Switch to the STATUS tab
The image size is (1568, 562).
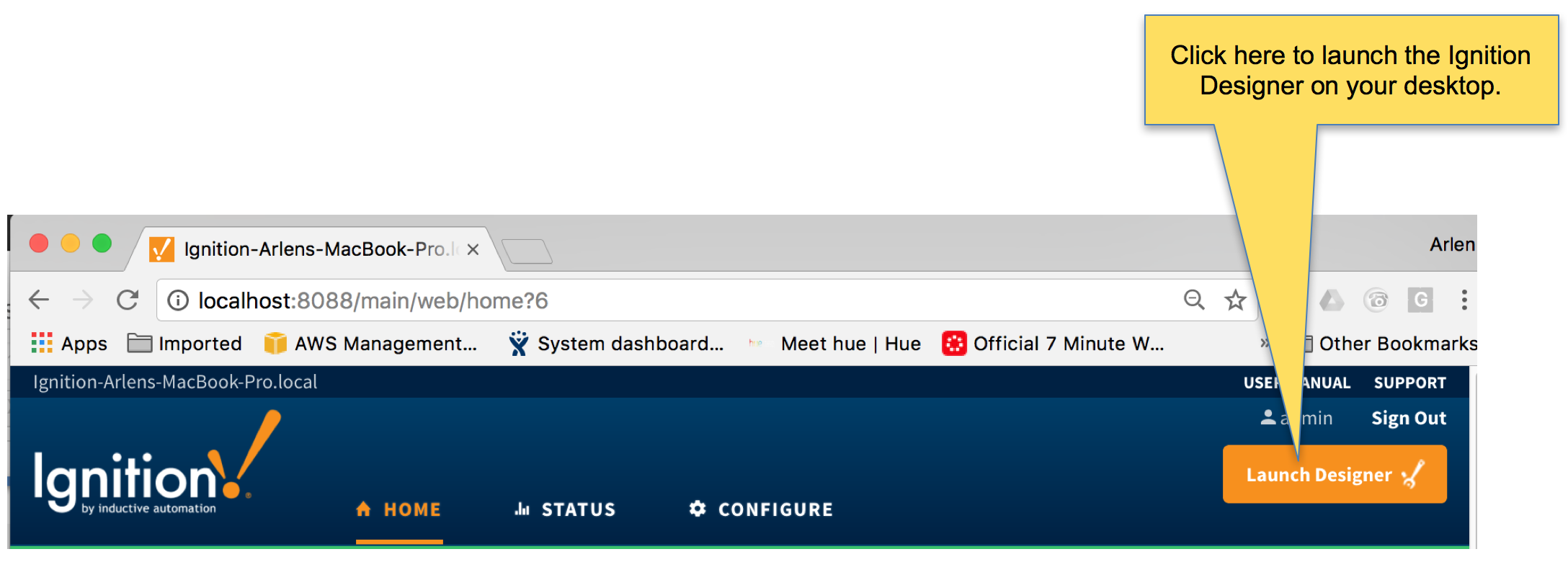[565, 509]
